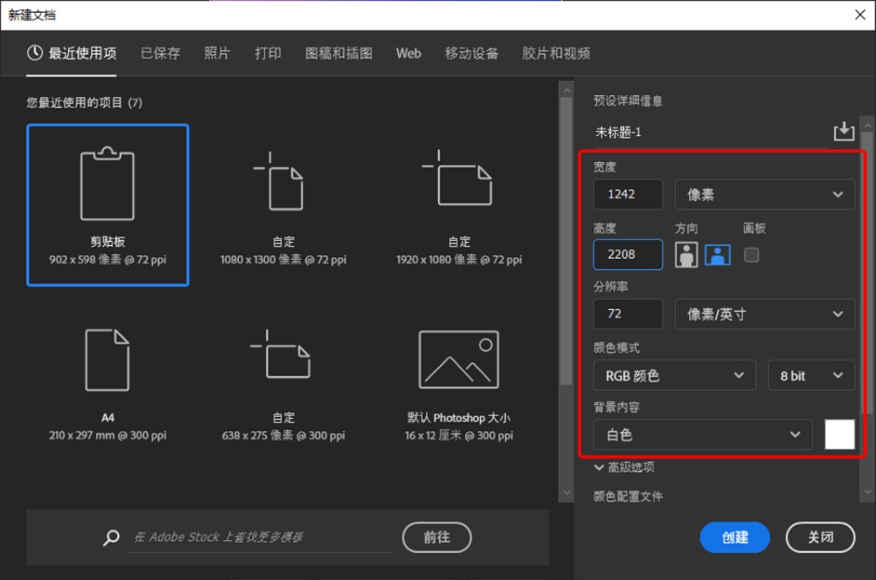Select landscape orientation icon

[x=717, y=255]
